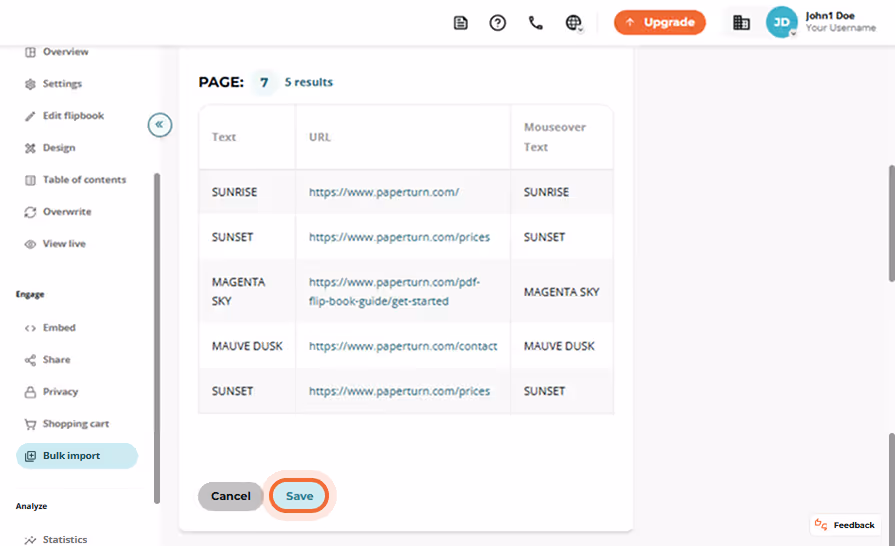Click the Engage section heading
Image resolution: width=895 pixels, height=546 pixels.
click(30, 294)
